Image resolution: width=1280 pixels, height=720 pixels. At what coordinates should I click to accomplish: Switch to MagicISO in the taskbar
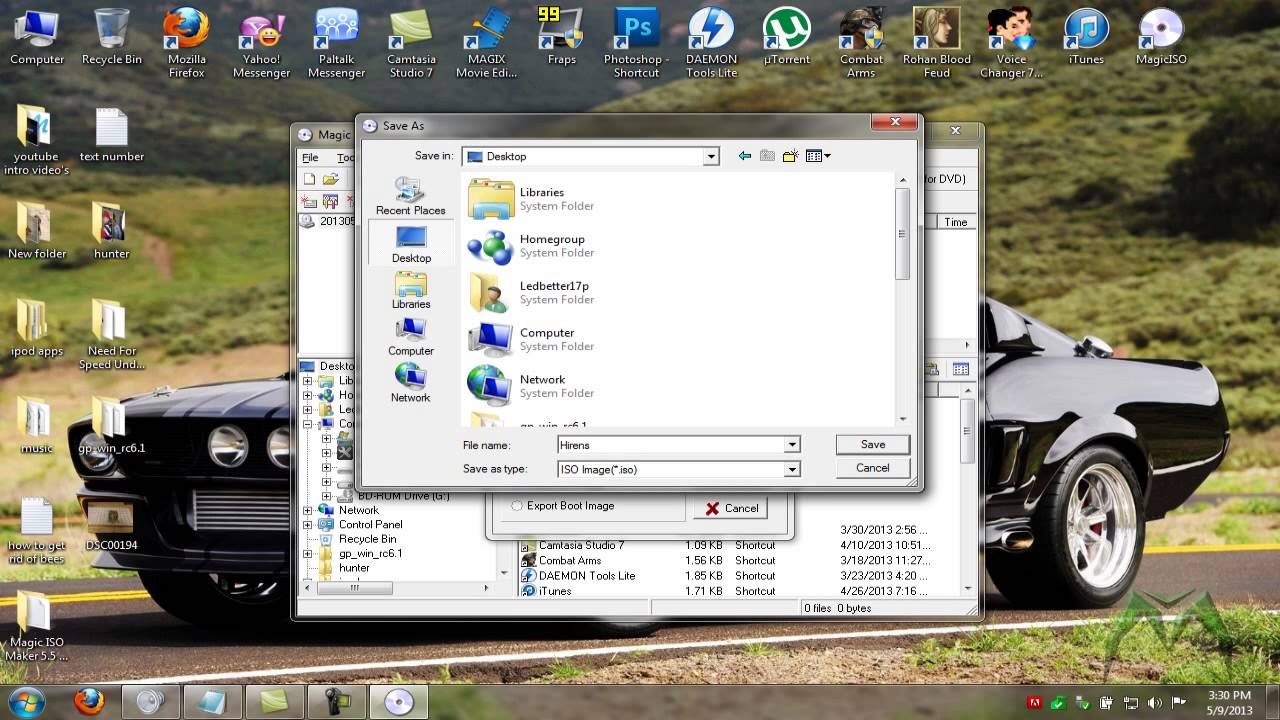pyautogui.click(x=399, y=701)
